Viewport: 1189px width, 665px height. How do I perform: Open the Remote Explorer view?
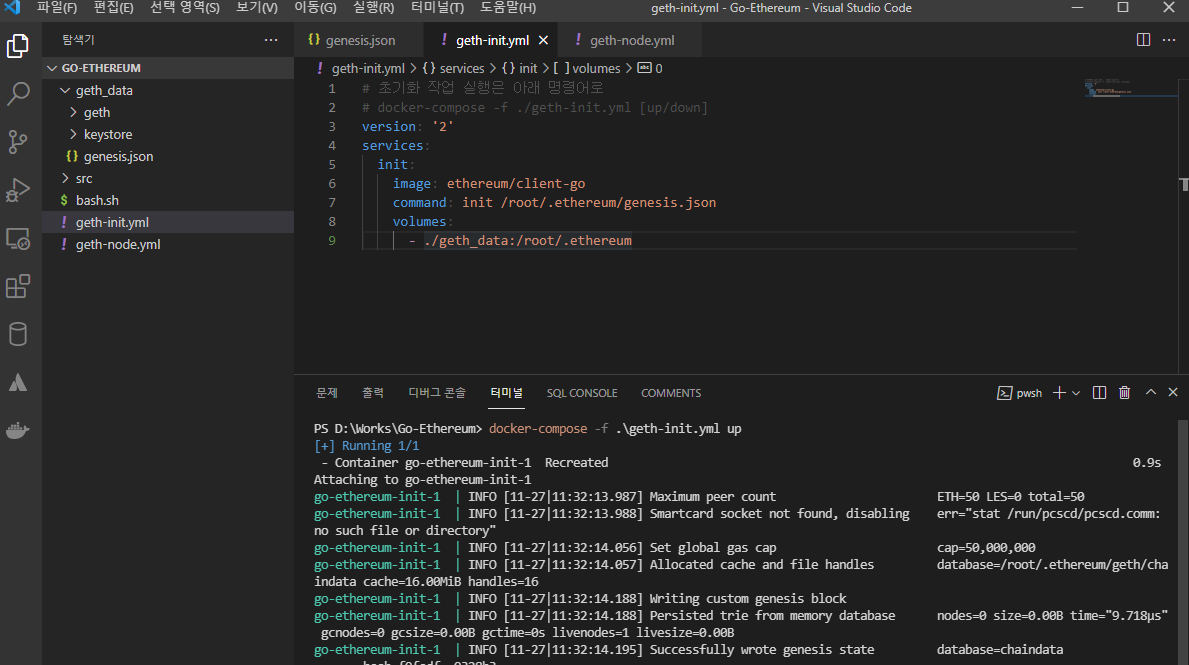coord(17,239)
